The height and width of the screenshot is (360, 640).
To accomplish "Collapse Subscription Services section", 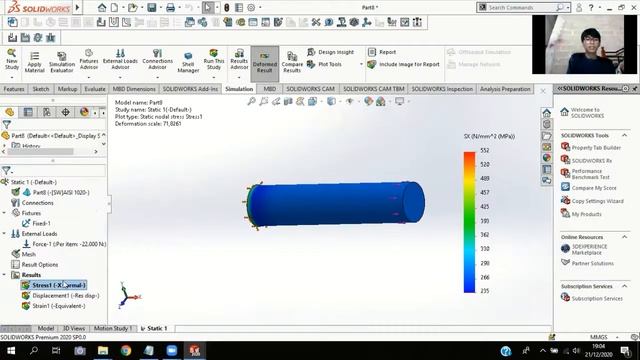I will point(624,286).
